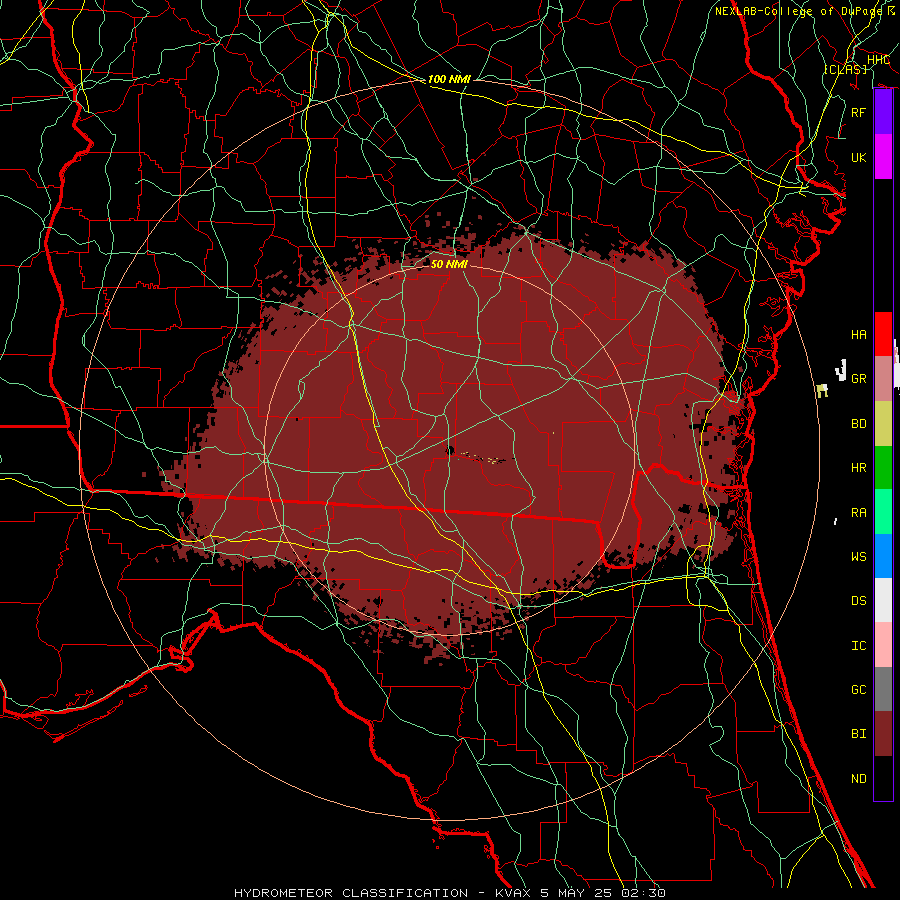Click the GR legend label

(858, 379)
